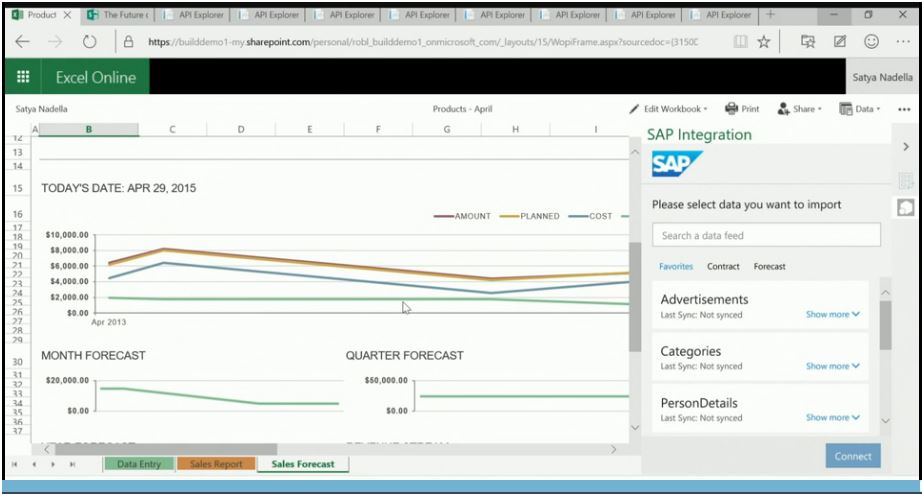Click the address bar lock icon

(128, 42)
